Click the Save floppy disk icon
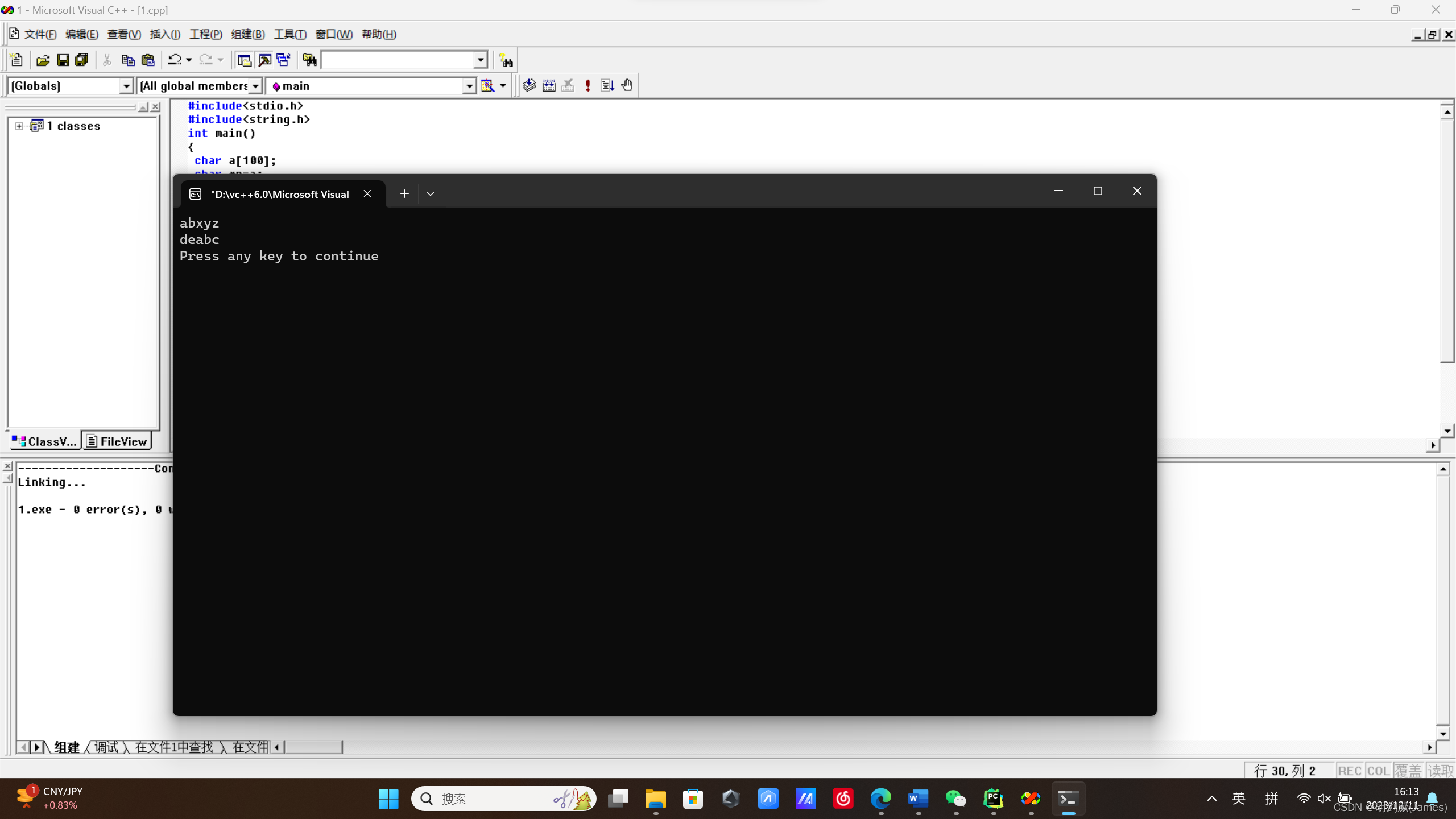The height and width of the screenshot is (819, 1456). [63, 60]
